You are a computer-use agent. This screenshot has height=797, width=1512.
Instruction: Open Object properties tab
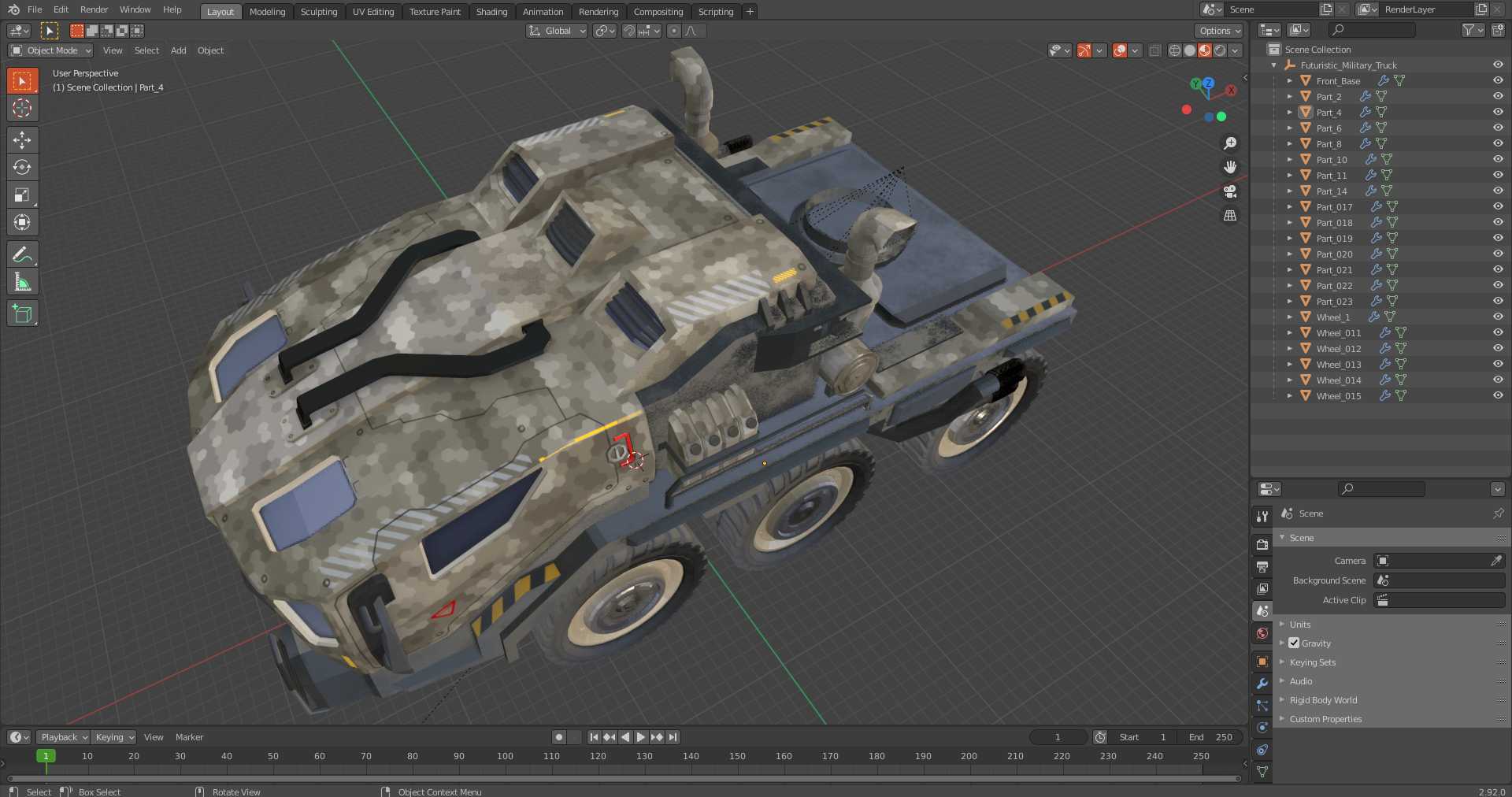coord(1262,662)
